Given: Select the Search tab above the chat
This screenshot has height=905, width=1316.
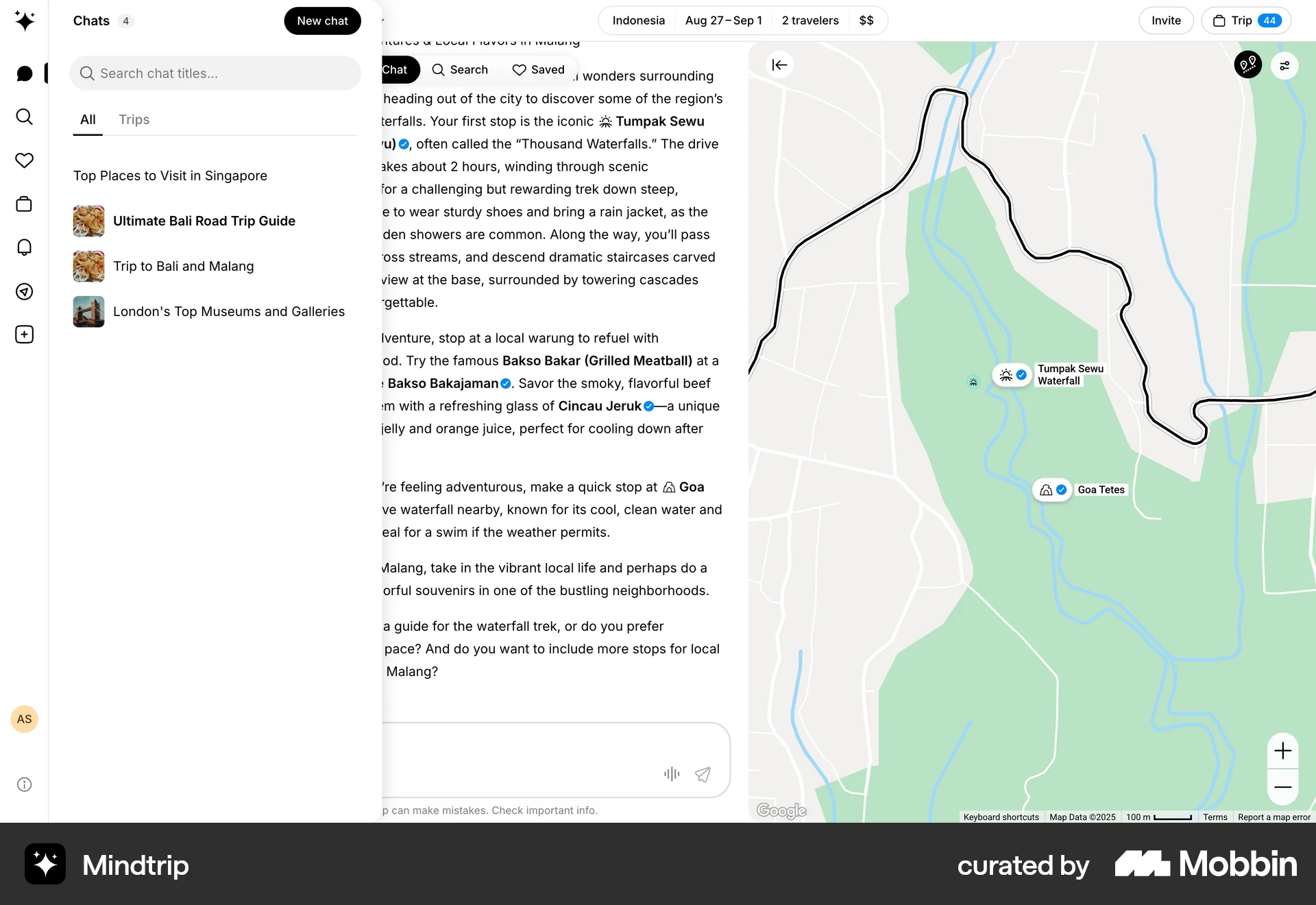Looking at the screenshot, I should coord(460,69).
